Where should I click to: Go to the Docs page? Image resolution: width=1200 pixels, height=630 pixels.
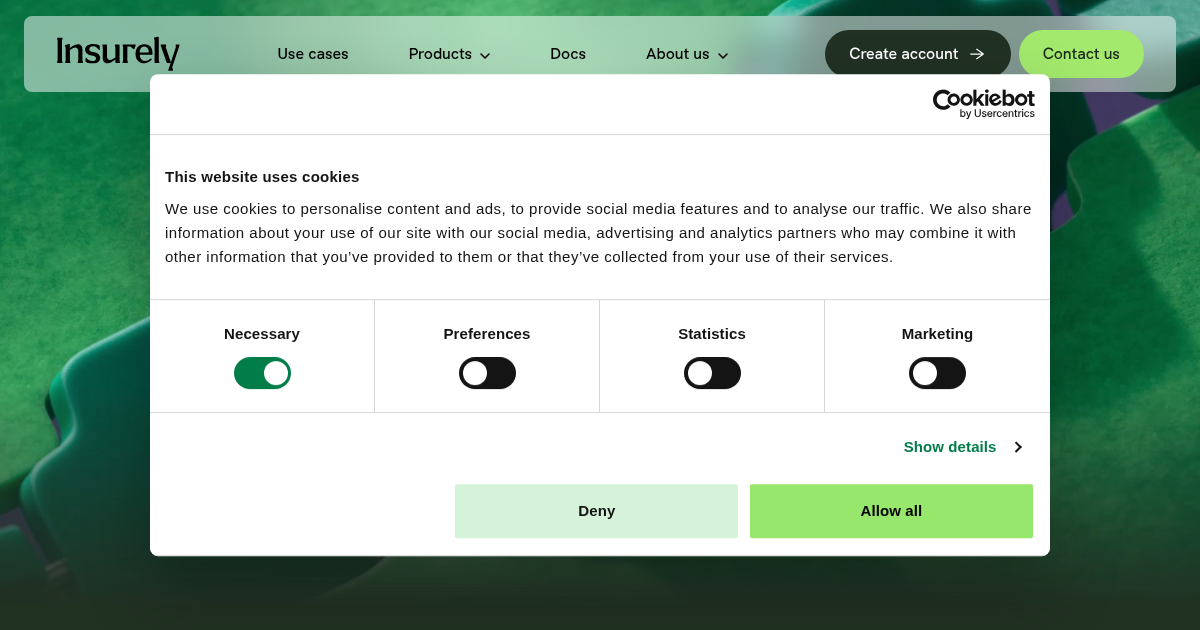coord(568,54)
